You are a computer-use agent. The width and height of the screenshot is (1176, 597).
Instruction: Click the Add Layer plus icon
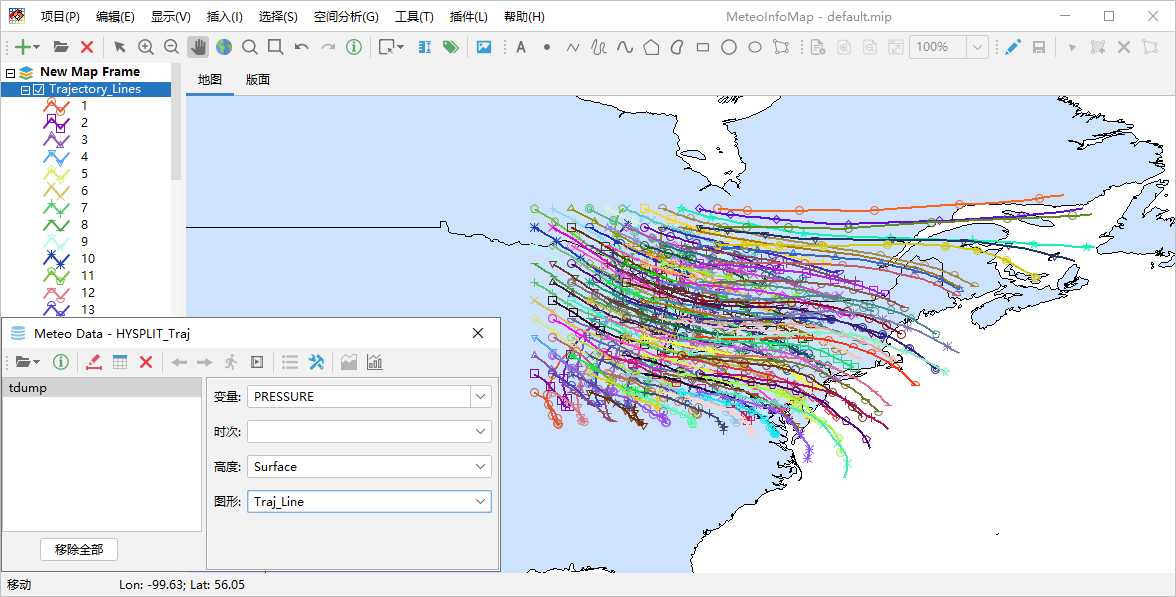[23, 47]
